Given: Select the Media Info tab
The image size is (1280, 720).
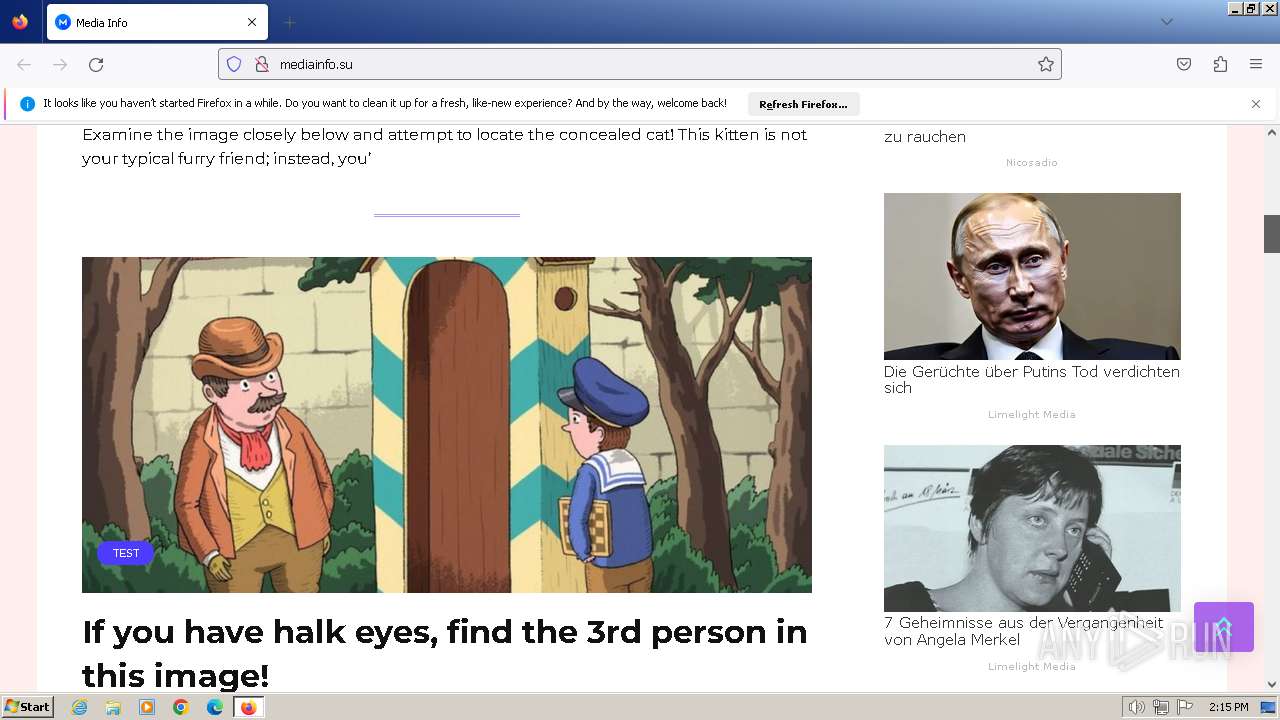Looking at the screenshot, I should [157, 22].
